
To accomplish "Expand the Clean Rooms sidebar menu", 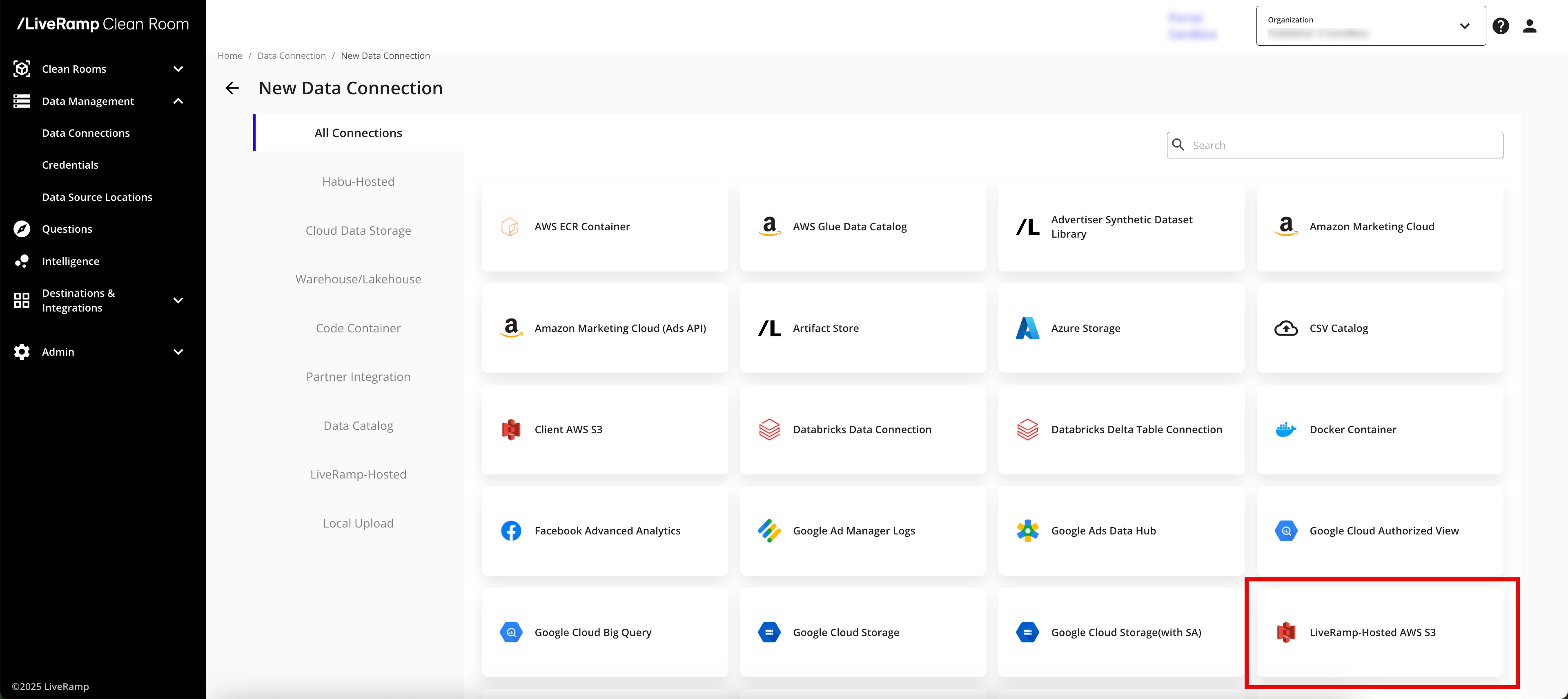I will (x=178, y=69).
